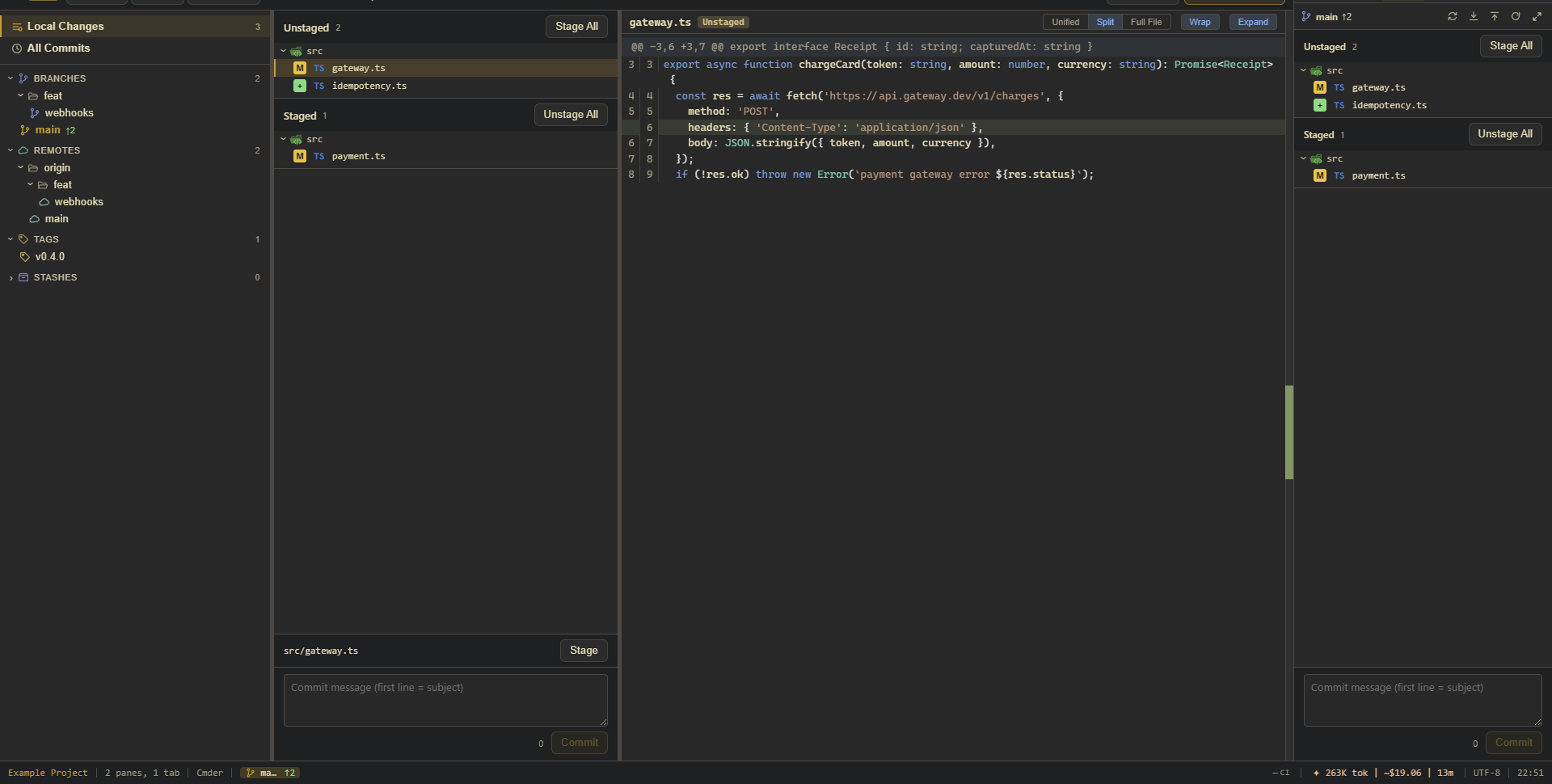Select payment.ts in middle Staged list

(446, 156)
